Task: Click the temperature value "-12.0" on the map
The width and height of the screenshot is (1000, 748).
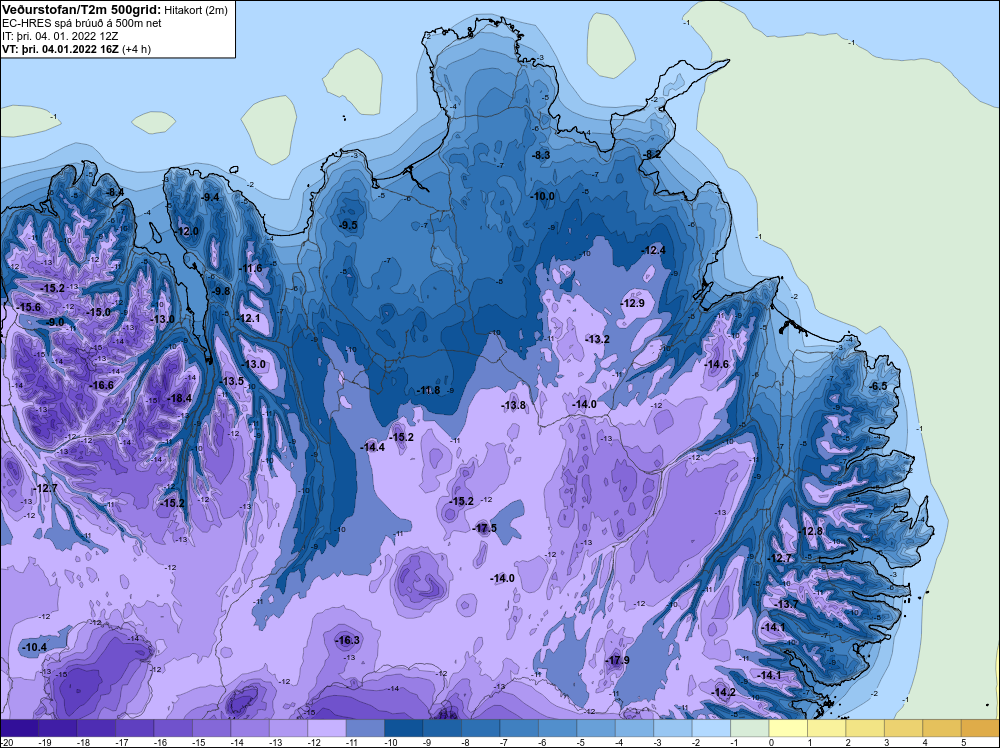Action: (x=188, y=231)
